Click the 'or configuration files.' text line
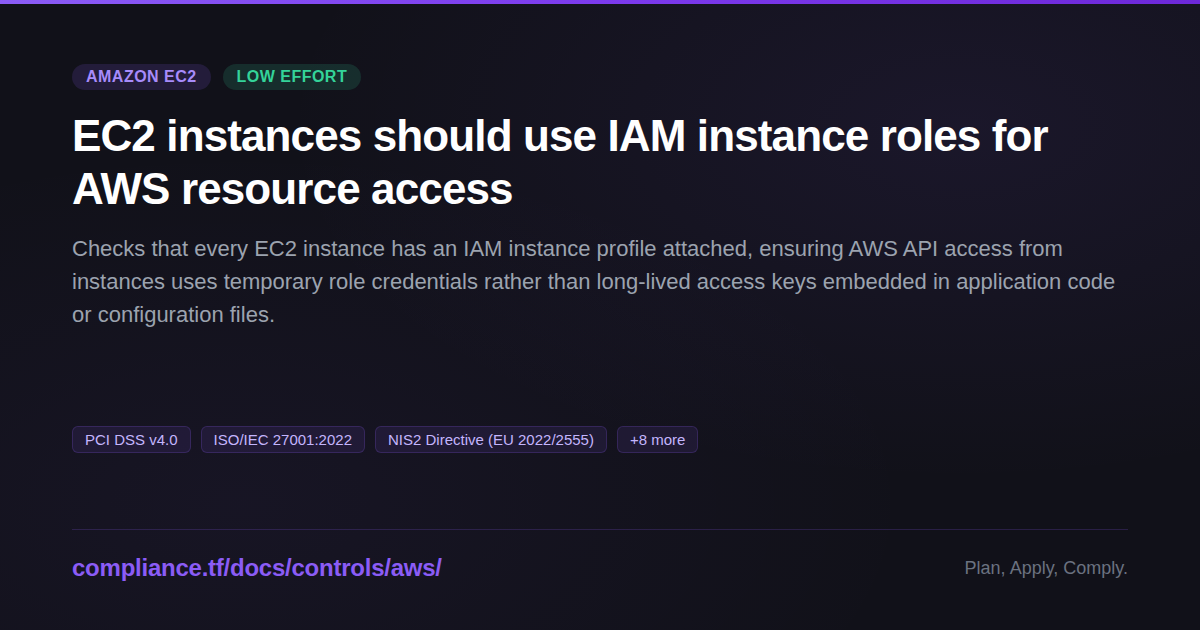Image resolution: width=1200 pixels, height=630 pixels. 173,315
